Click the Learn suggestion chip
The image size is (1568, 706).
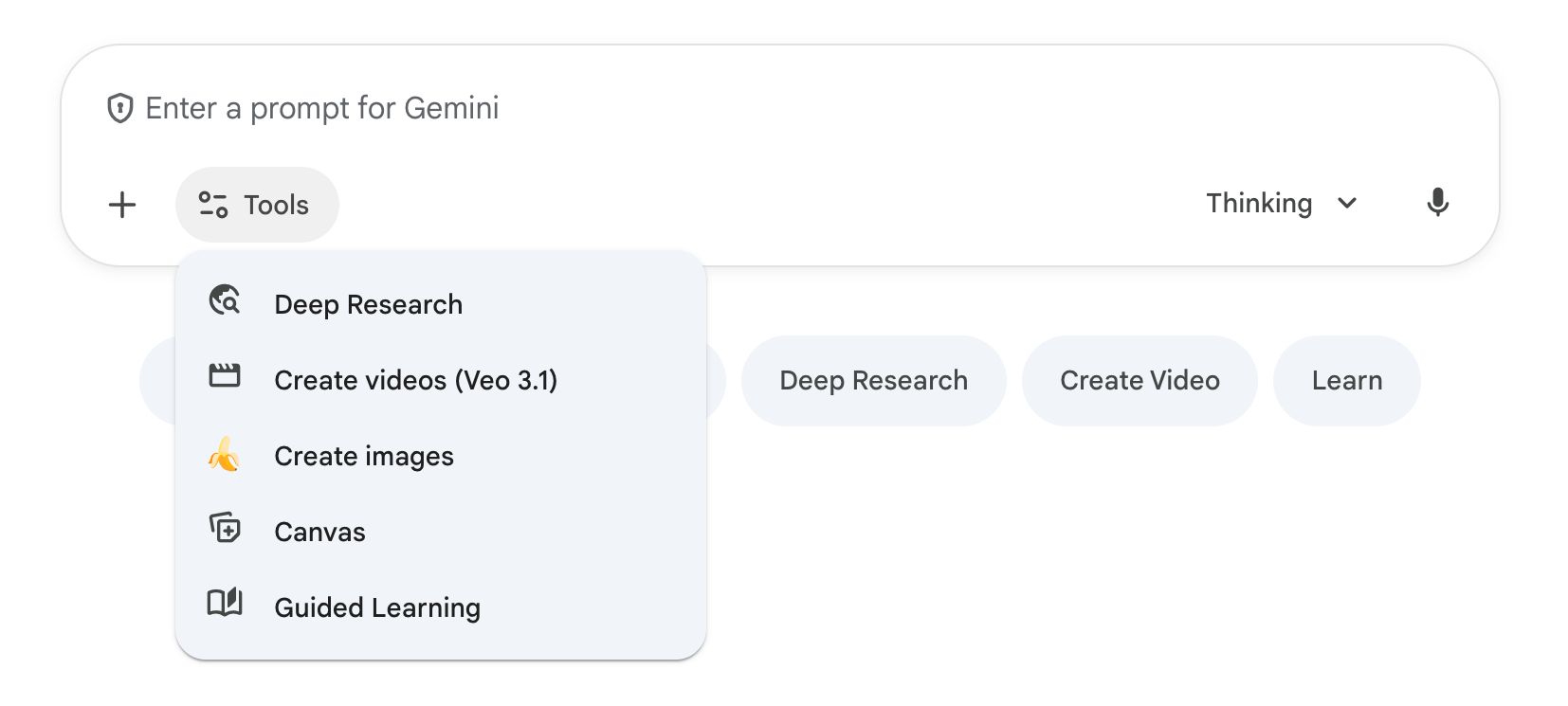point(1346,380)
